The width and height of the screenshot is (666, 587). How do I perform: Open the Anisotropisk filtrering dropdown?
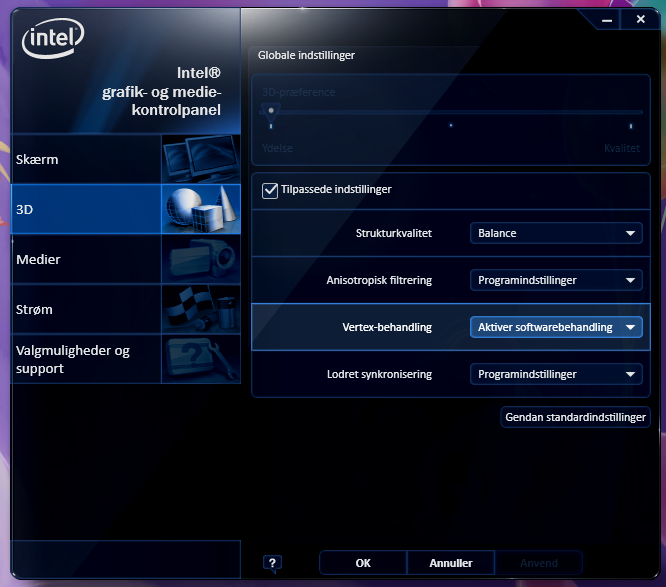pyautogui.click(x=556, y=280)
